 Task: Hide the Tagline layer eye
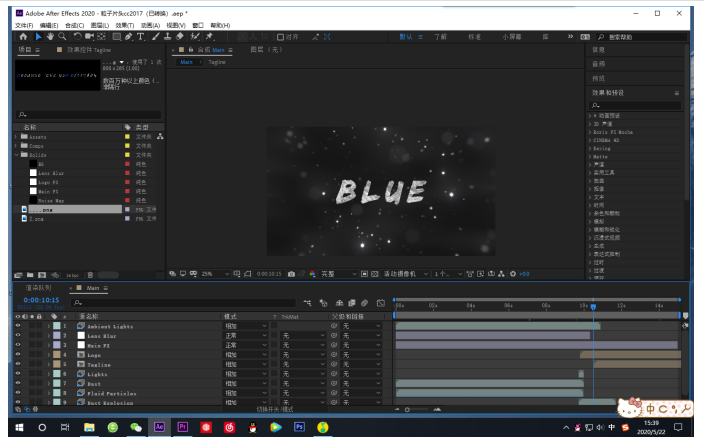tap(18, 364)
